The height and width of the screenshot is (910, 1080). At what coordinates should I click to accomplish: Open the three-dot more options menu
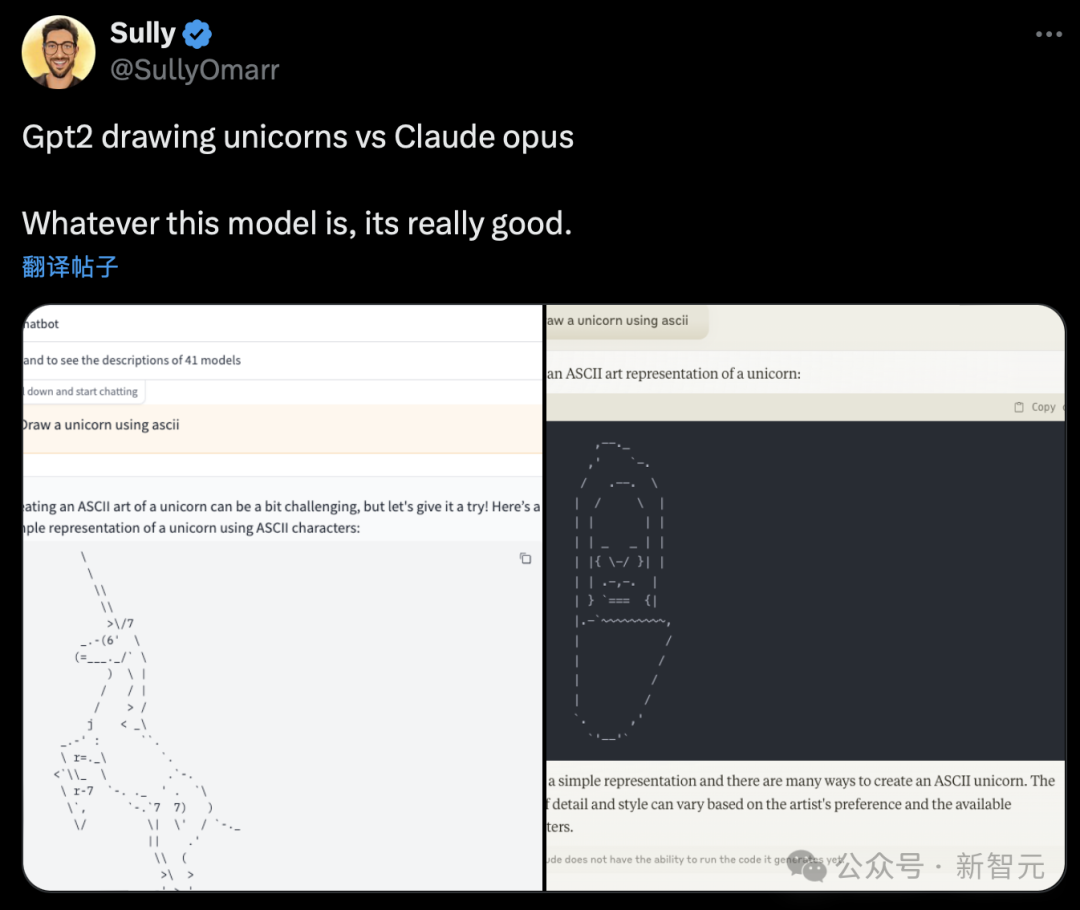pos(1048,34)
